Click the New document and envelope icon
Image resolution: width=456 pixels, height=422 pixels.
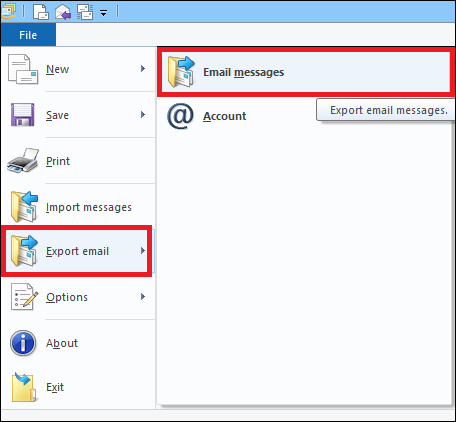[23, 69]
